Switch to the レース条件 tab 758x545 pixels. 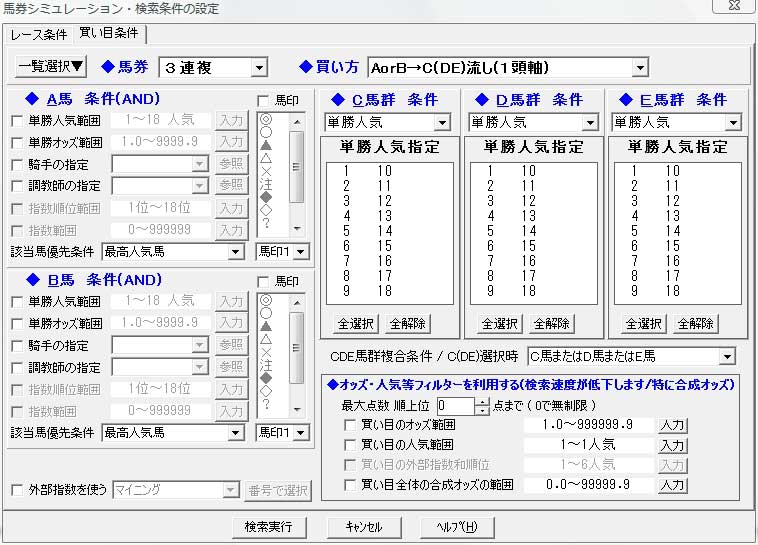coord(40,35)
